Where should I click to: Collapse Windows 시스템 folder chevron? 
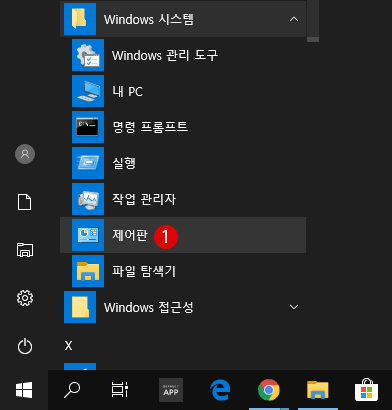294,19
